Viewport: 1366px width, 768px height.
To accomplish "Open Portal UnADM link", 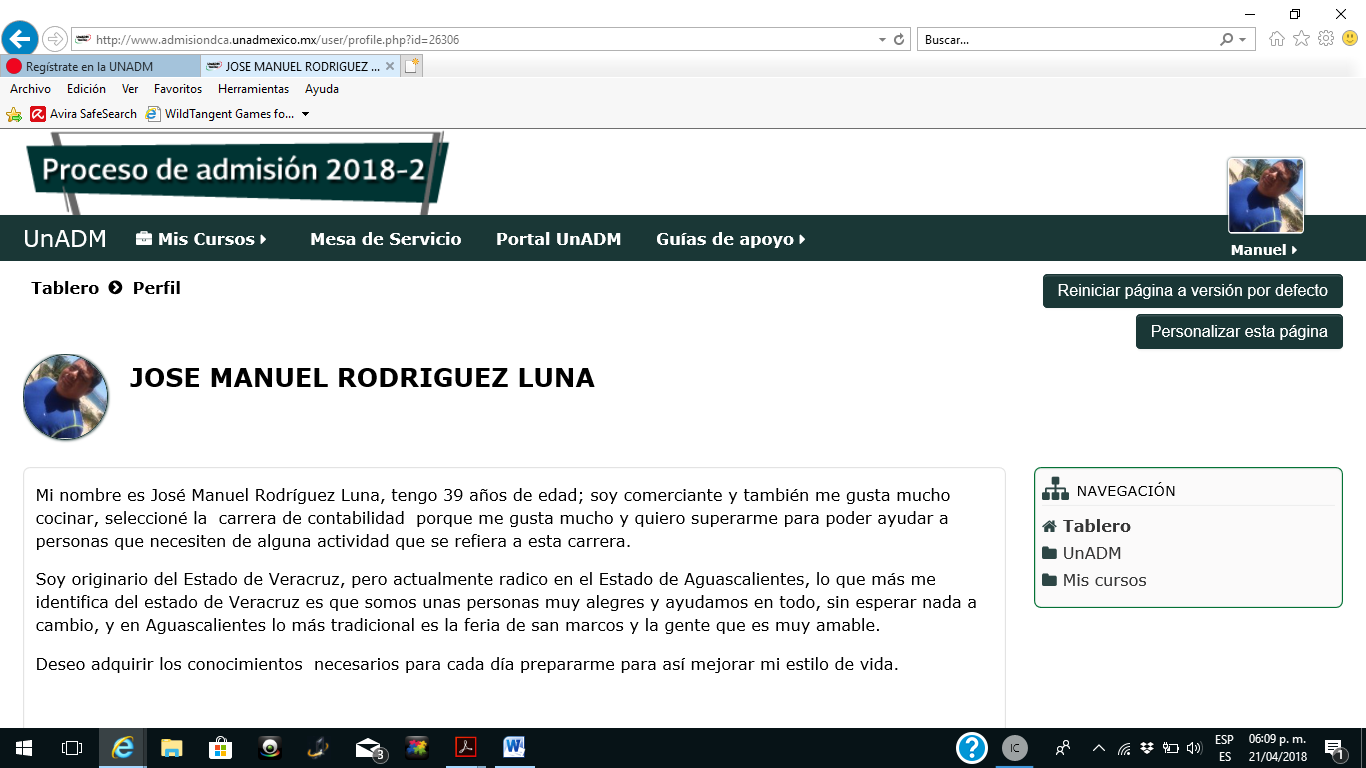I will click(x=558, y=239).
